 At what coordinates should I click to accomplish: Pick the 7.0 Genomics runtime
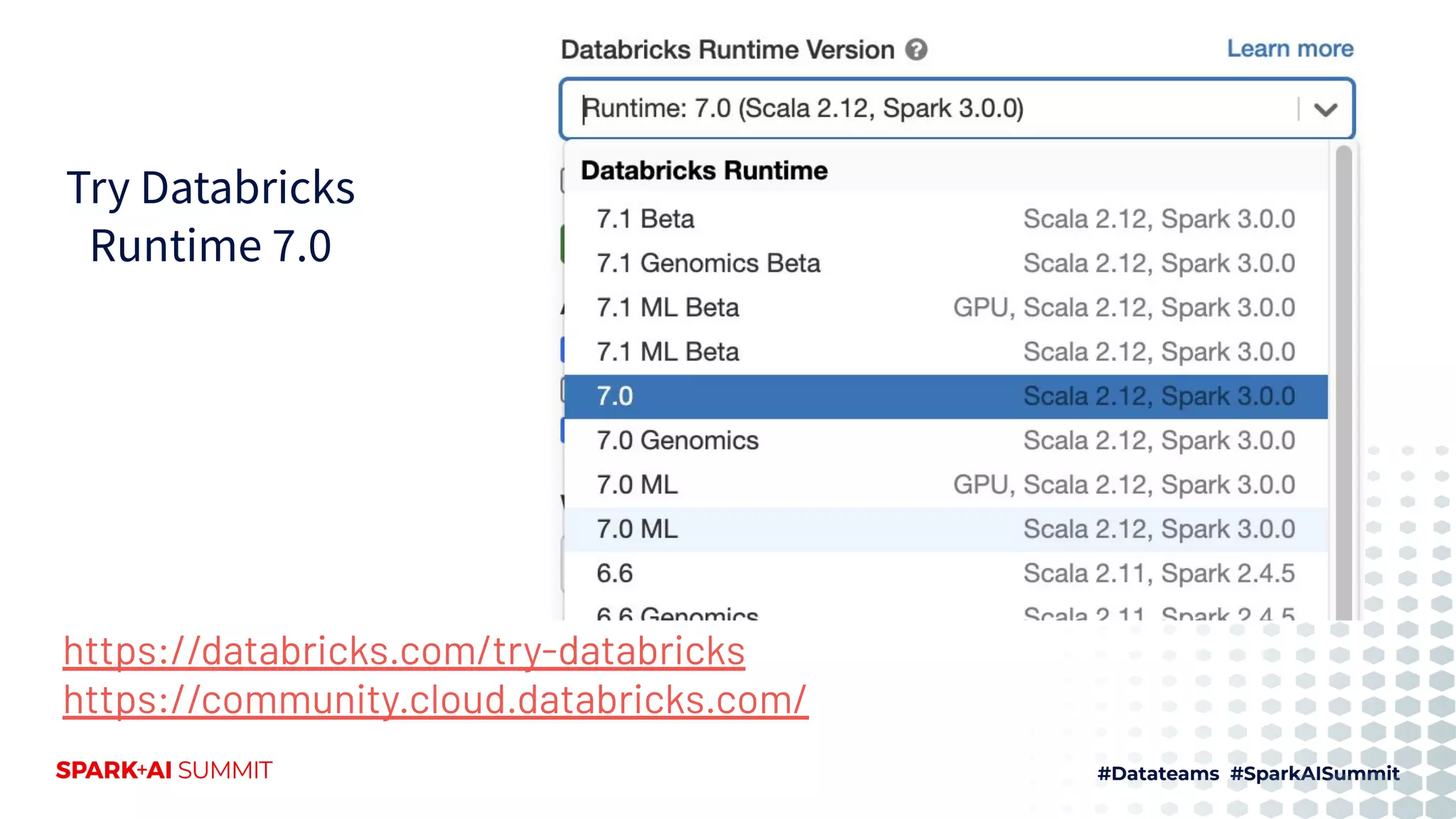[946, 441]
